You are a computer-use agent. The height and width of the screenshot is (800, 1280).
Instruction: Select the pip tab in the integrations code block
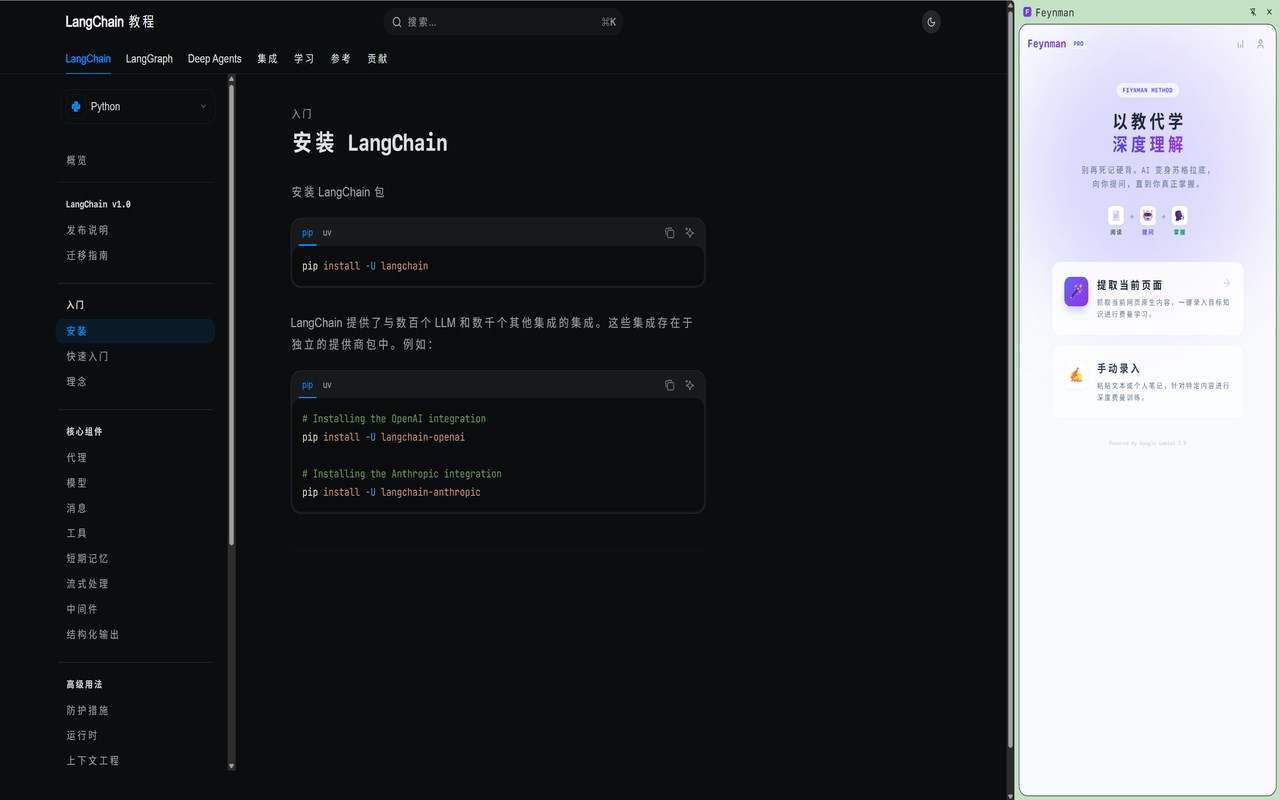click(x=307, y=385)
